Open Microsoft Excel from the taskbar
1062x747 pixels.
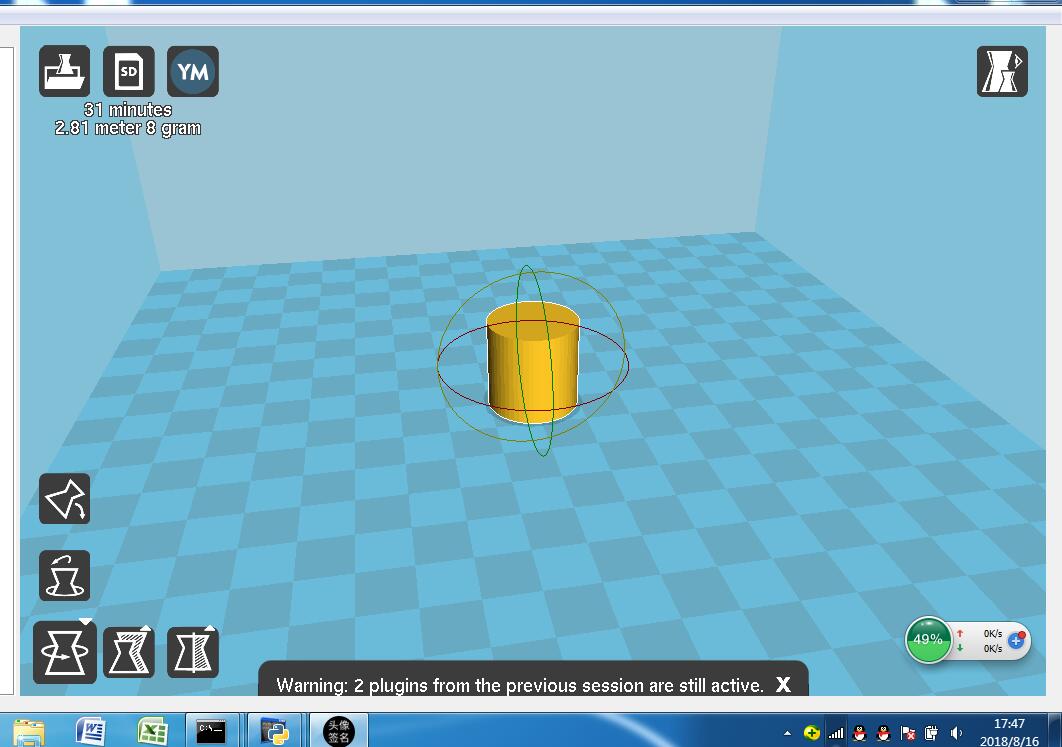pyautogui.click(x=153, y=731)
